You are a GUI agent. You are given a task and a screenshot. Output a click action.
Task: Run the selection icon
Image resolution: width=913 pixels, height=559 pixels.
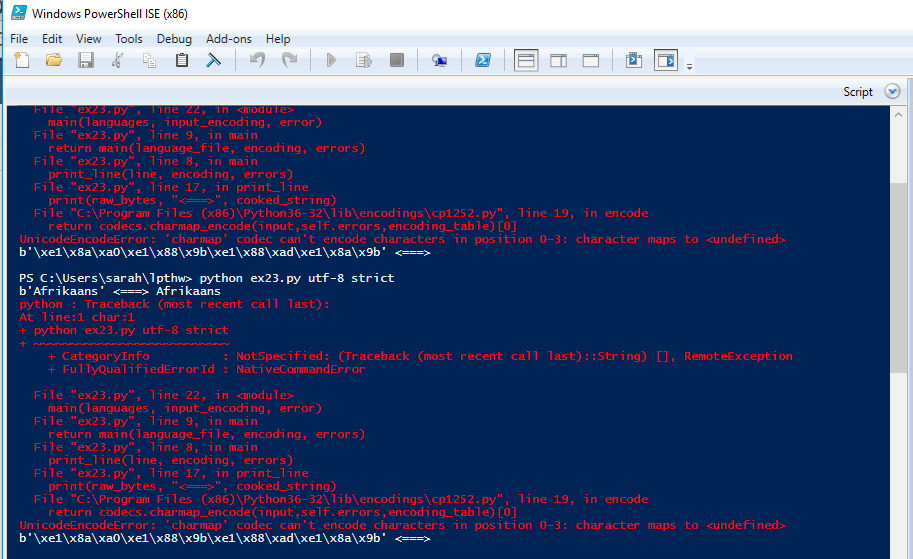click(364, 60)
